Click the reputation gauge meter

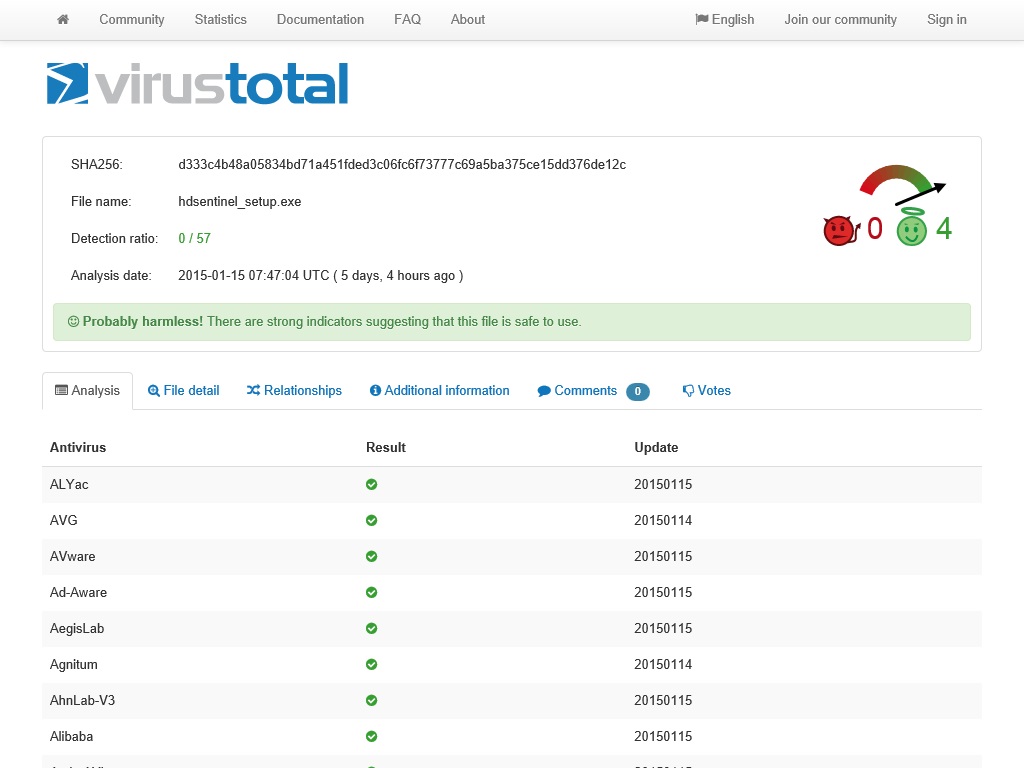click(x=903, y=184)
